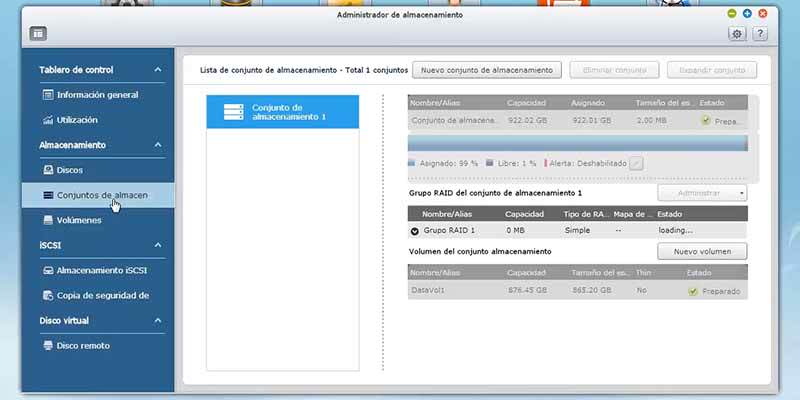The width and height of the screenshot is (800, 400).
Task: Expand the Grupo RAID 1 row arrow
Action: (415, 231)
